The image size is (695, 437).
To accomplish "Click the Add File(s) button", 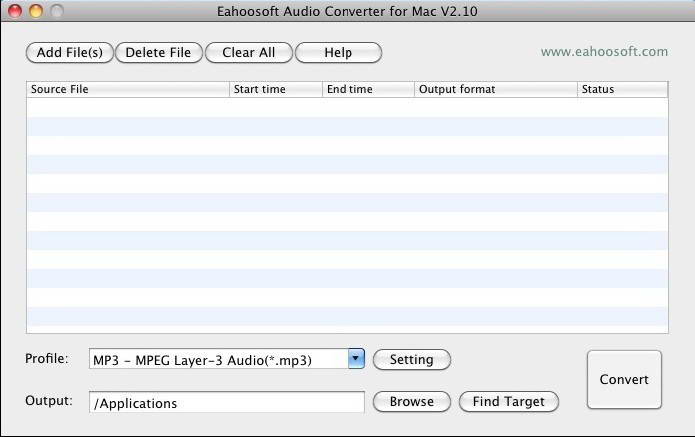I will click(70, 53).
